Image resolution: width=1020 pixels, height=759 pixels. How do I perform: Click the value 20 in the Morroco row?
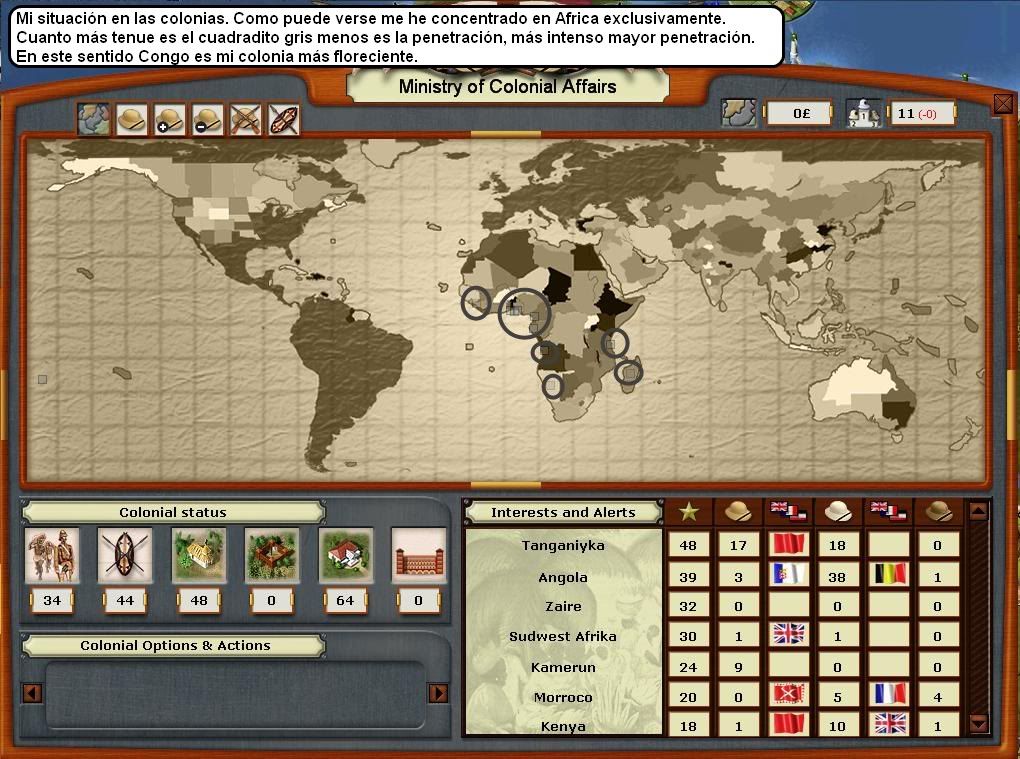coord(688,697)
